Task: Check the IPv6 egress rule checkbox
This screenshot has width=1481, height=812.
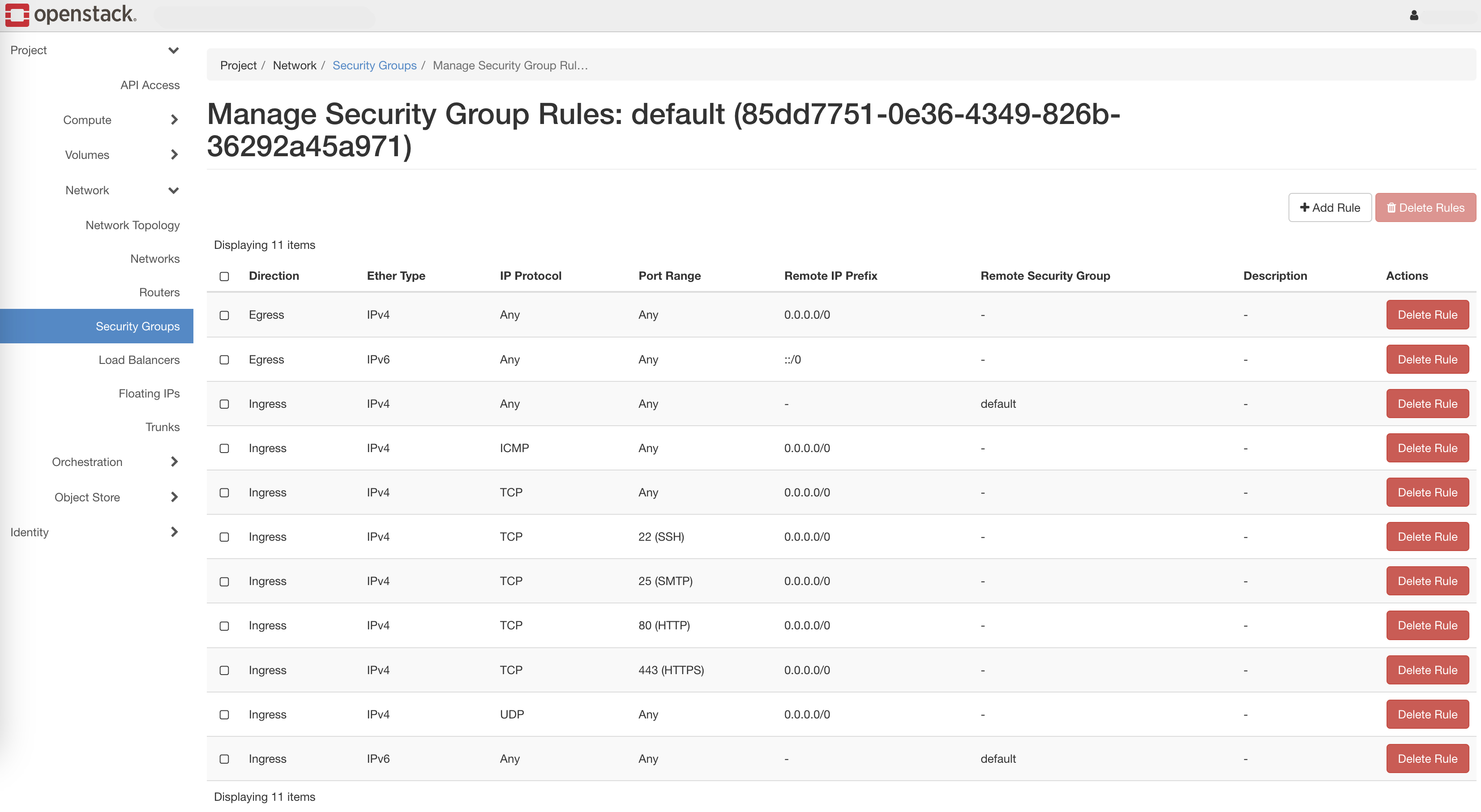Action: click(224, 360)
